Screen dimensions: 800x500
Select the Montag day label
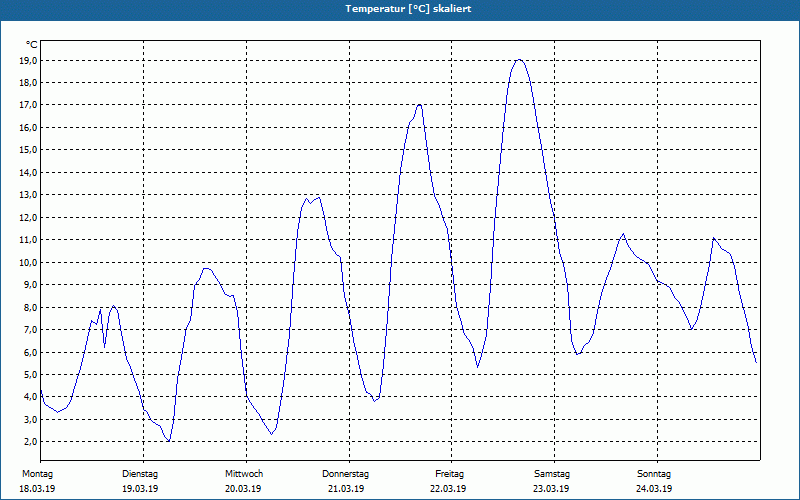37,474
